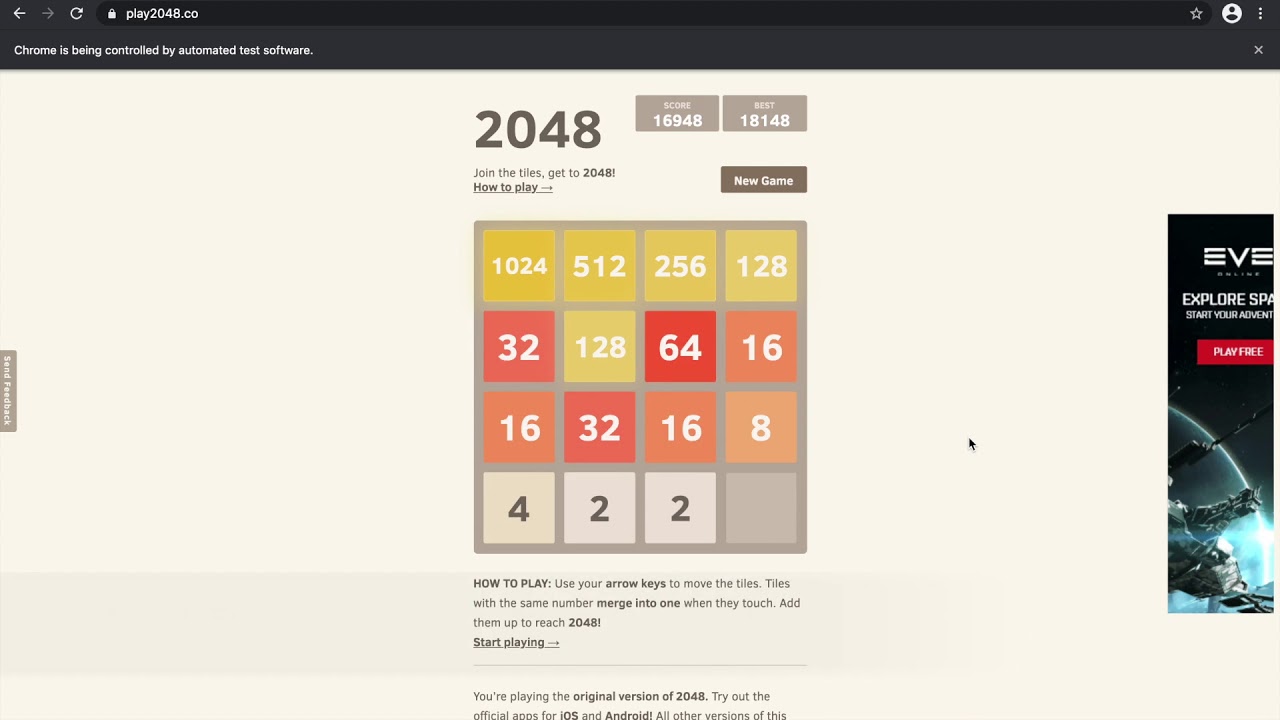
Task: Click the 128 tile in the second row
Action: pos(599,346)
